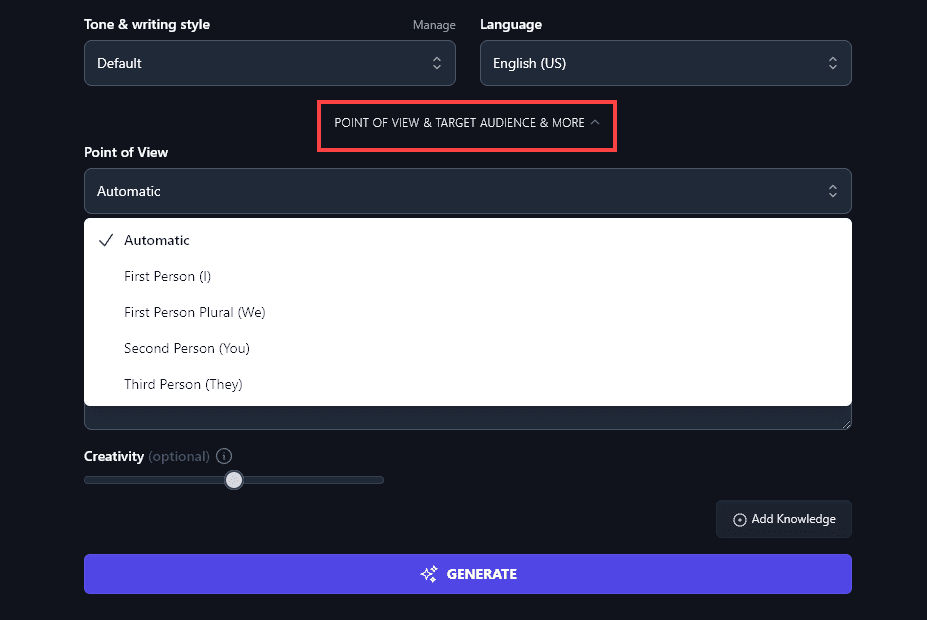Viewport: 927px width, 620px height.
Task: Open the Tone & writing style "Default" dropdown
Action: coord(269,63)
